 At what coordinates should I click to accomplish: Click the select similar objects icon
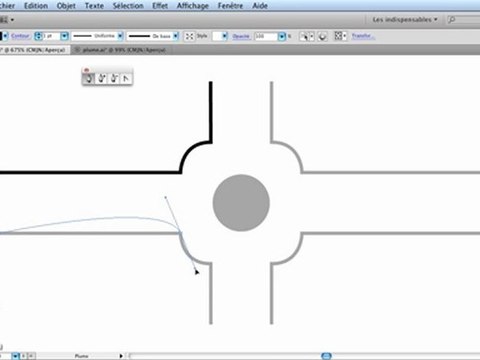tap(304, 36)
